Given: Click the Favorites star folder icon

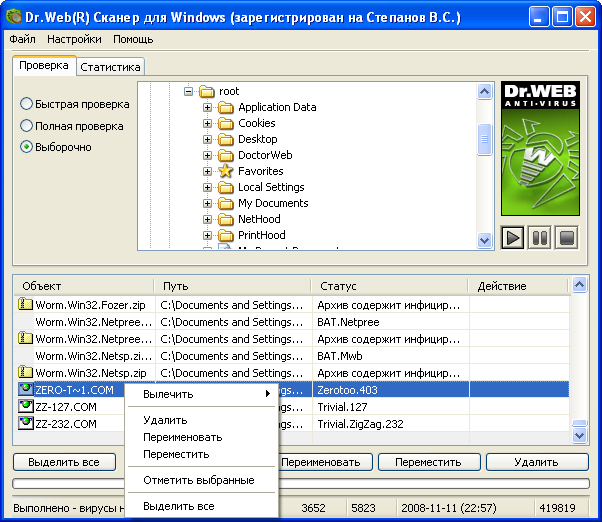Looking at the screenshot, I should (x=226, y=171).
